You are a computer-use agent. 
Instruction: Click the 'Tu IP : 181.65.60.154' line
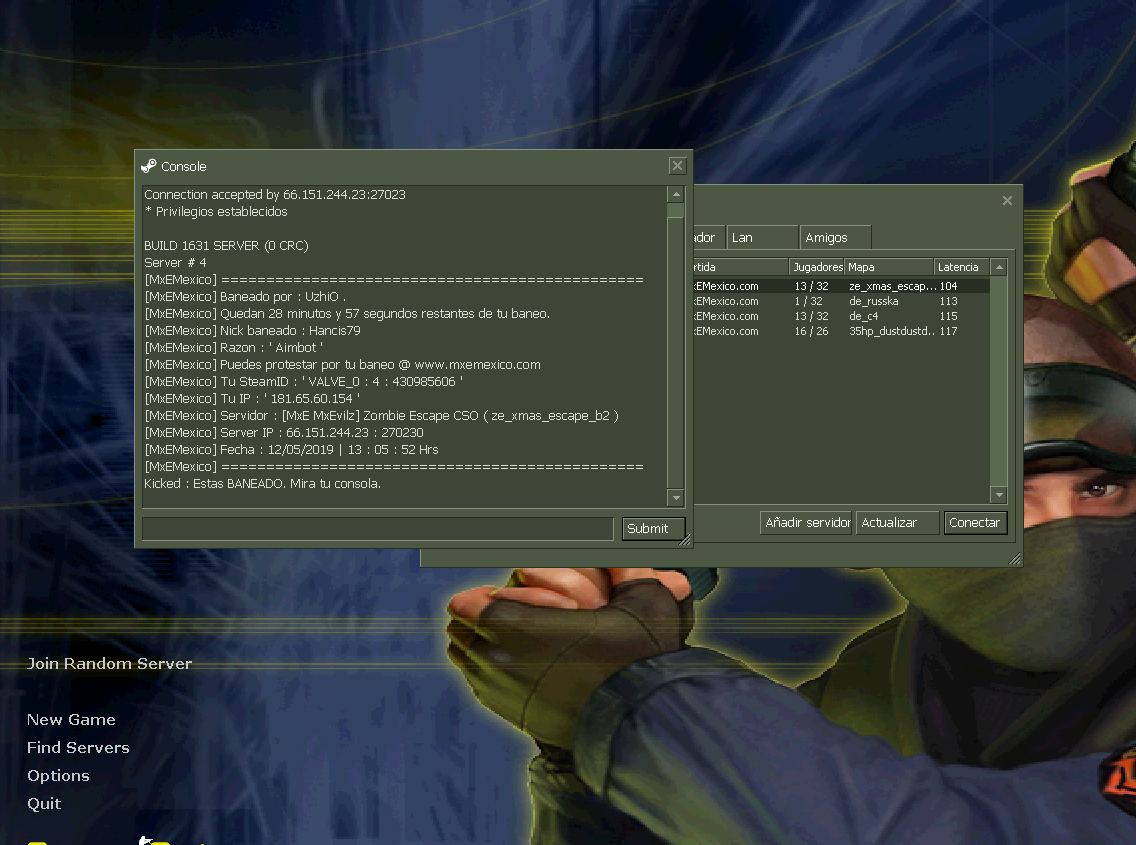[x=252, y=399]
